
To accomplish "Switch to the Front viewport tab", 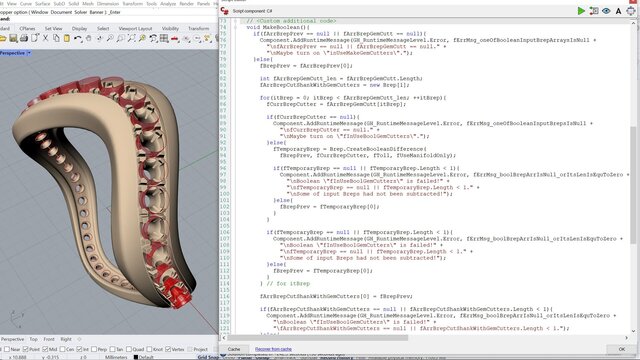I will point(49,339).
